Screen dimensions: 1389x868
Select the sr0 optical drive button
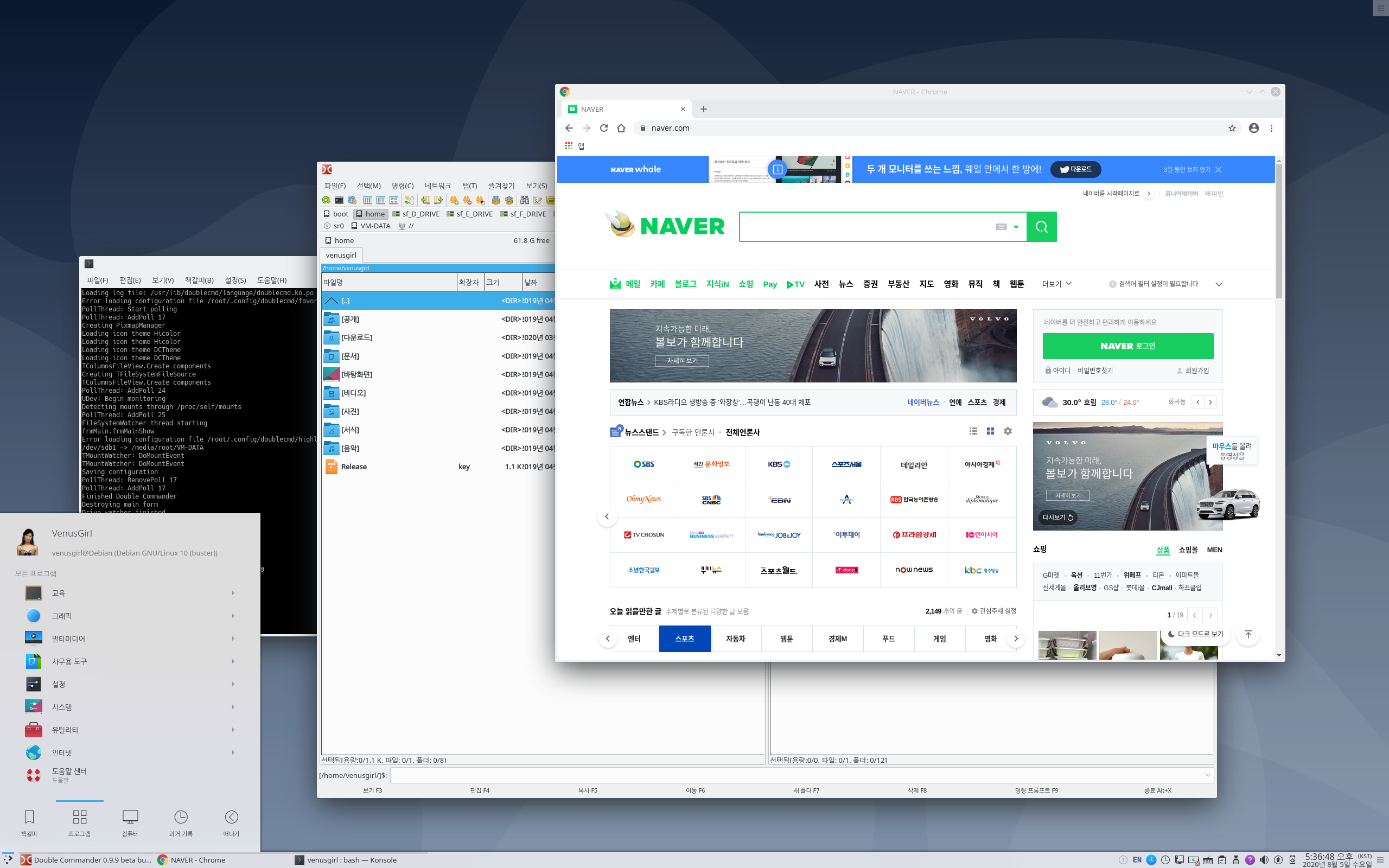tap(334, 226)
